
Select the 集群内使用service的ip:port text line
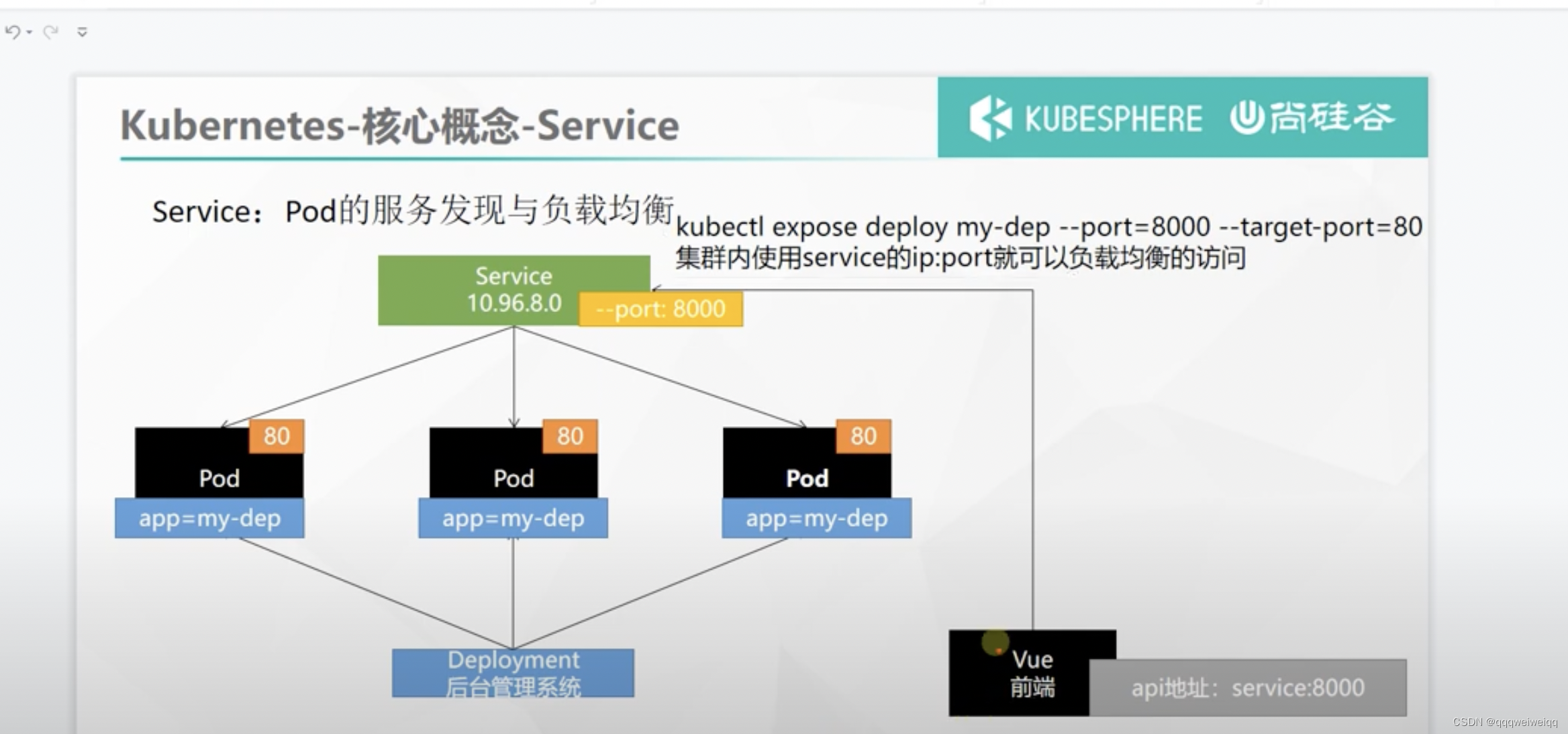[x=961, y=258]
